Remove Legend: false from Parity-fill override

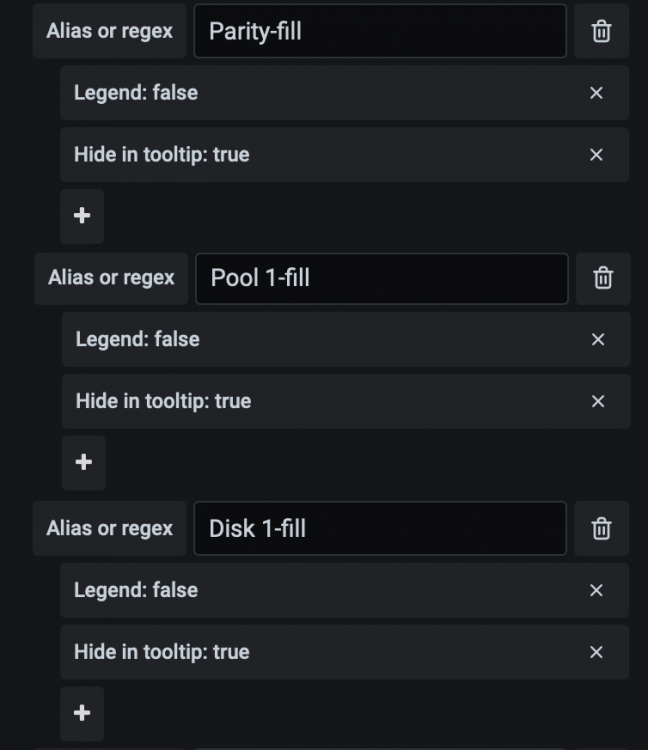click(x=596, y=93)
